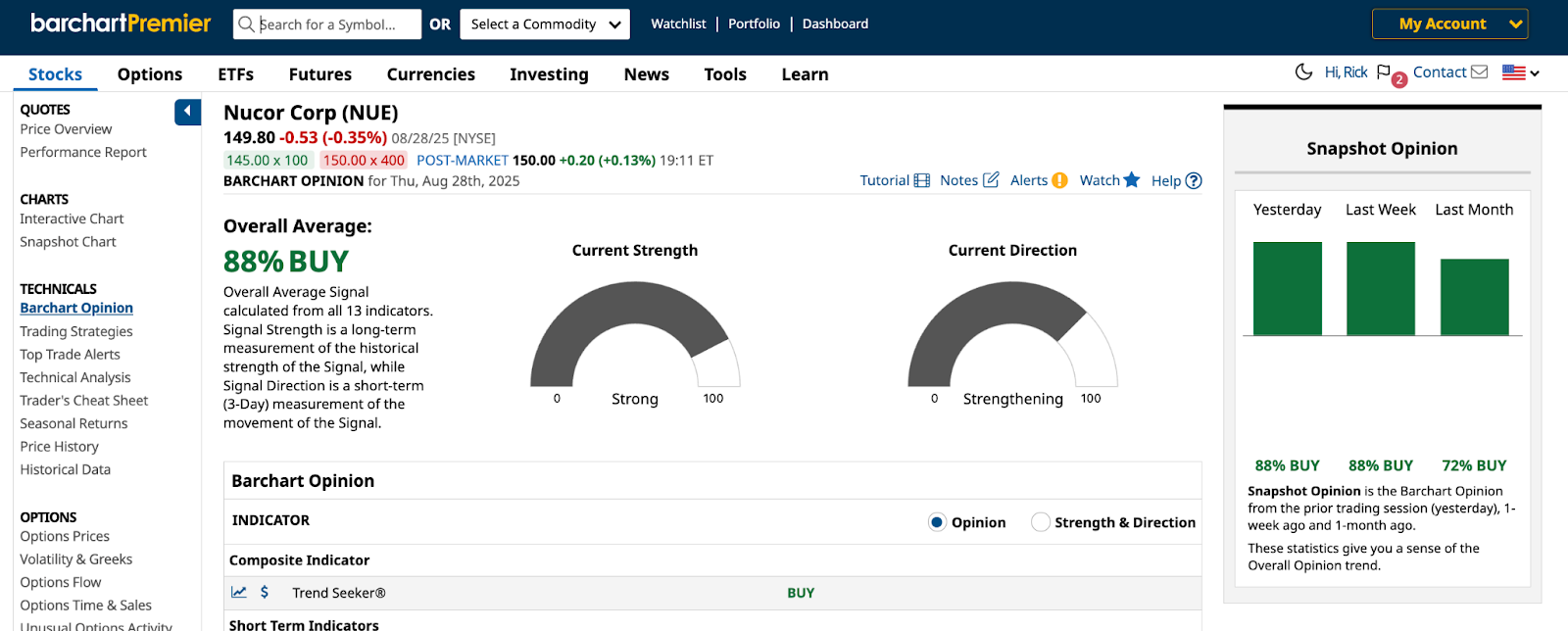Open Snapshot Chart link
The width and height of the screenshot is (1568, 631).
click(68, 242)
